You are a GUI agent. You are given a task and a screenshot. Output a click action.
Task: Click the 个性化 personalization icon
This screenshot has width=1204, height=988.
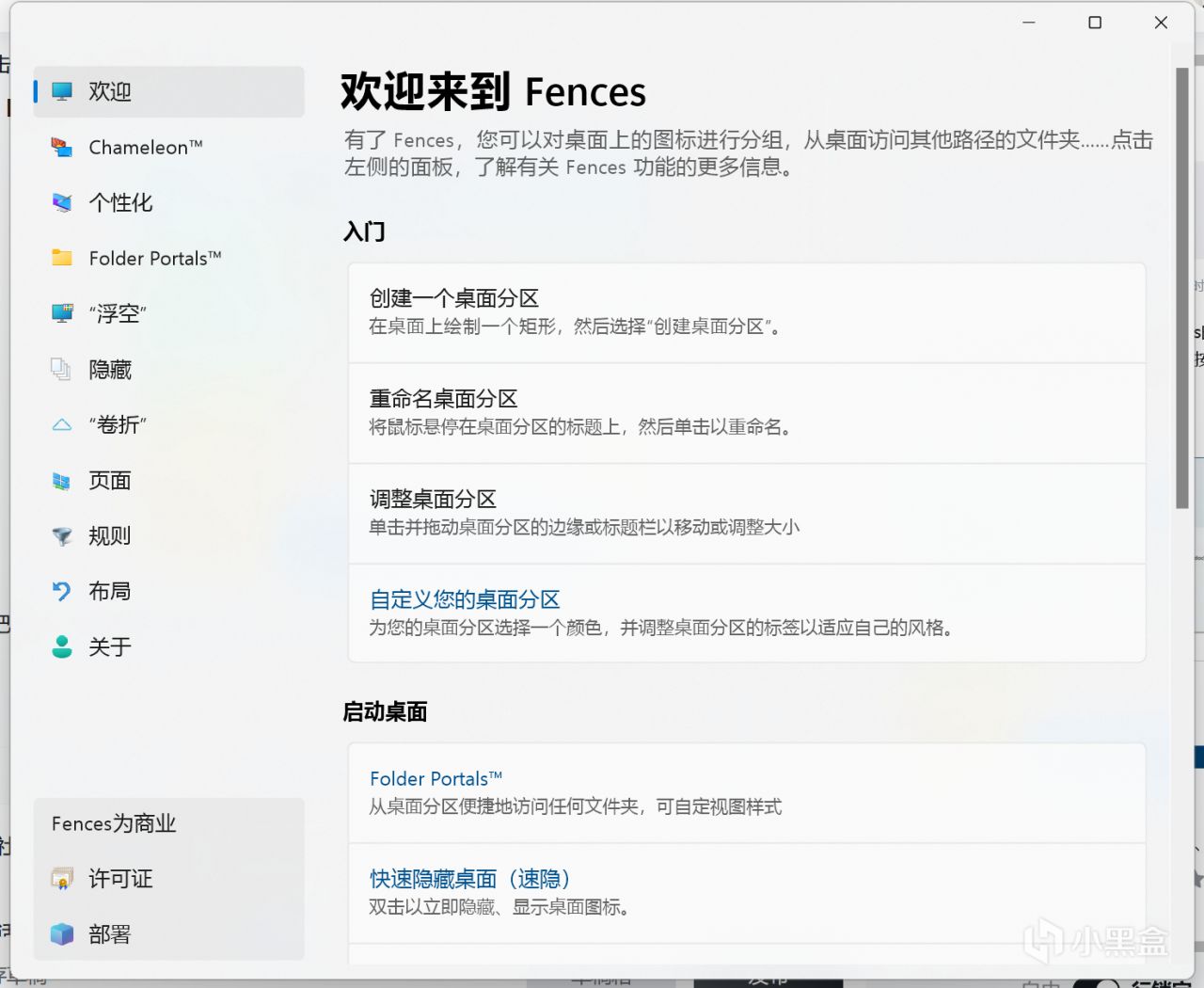click(62, 202)
